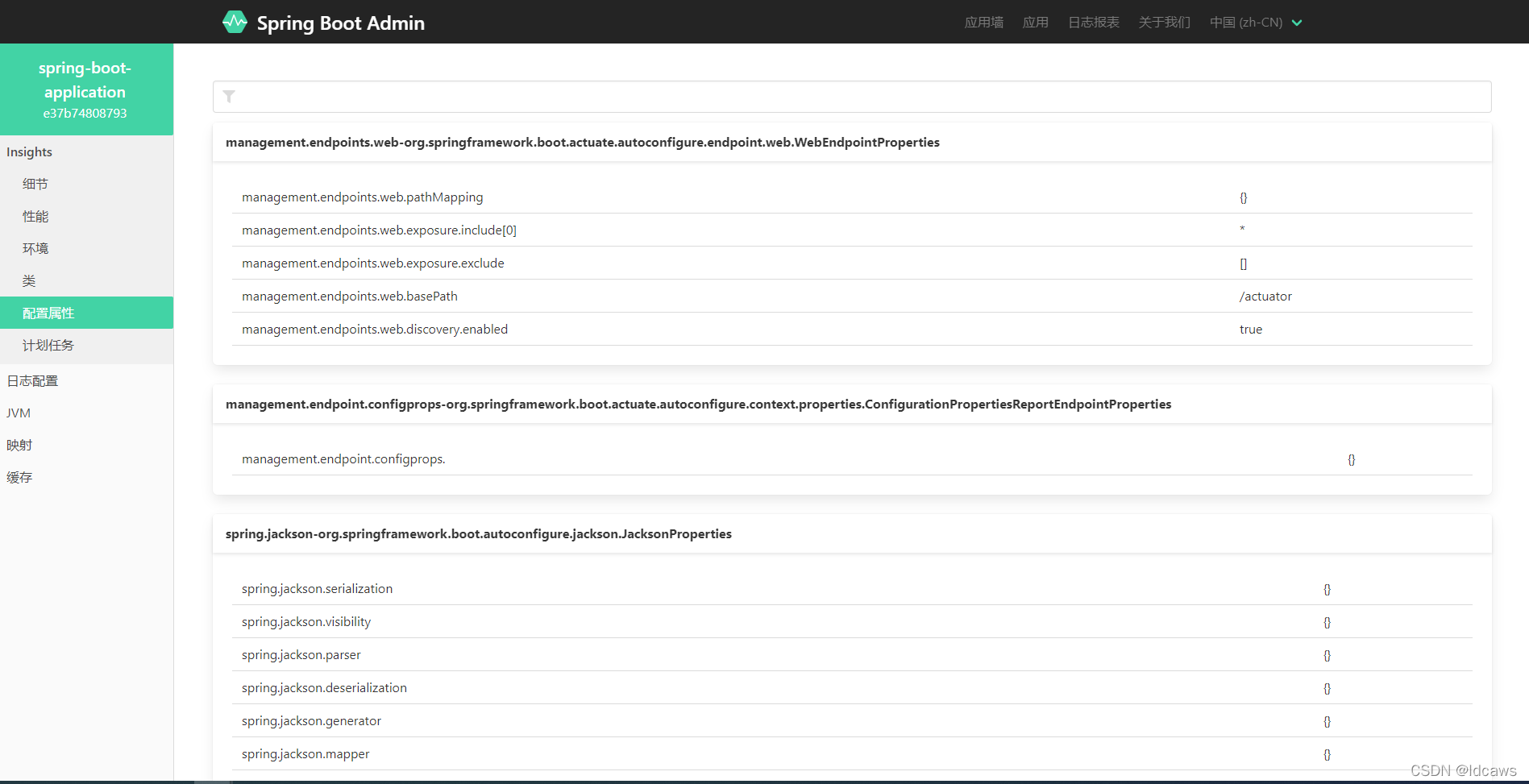
Task: Click management.endpoints.web.exposure.include[0] property name
Action: [x=379, y=230]
